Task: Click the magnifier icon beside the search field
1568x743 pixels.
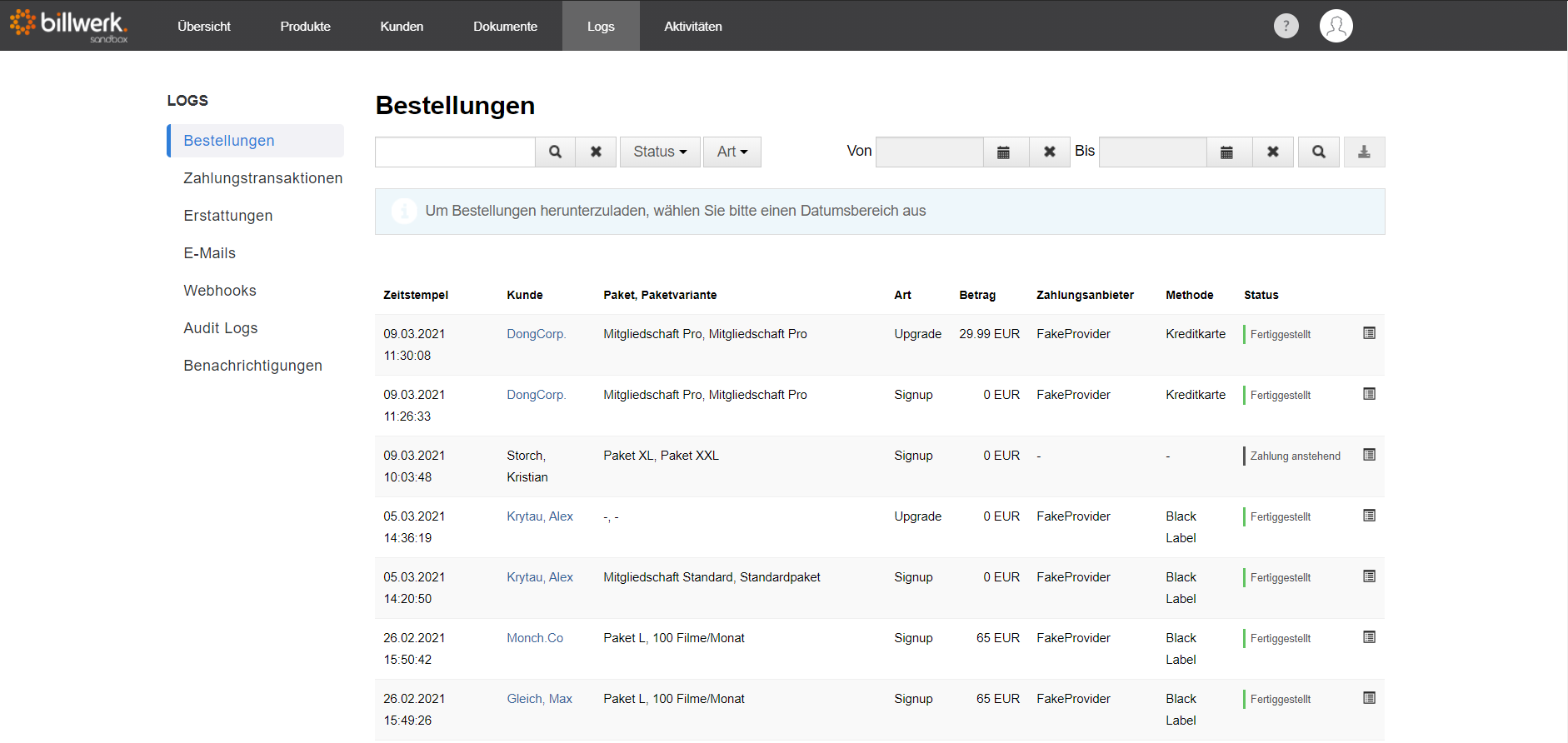Action: coord(555,152)
